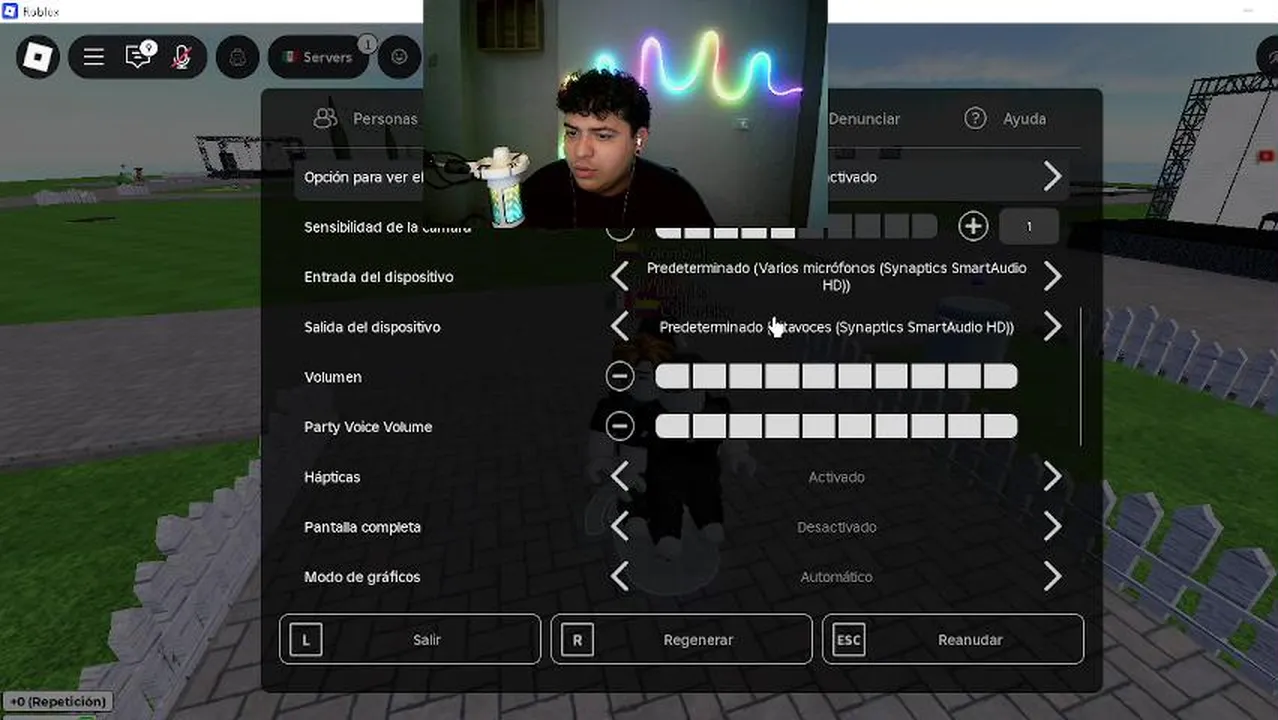The width and height of the screenshot is (1278, 720).
Task: Click the Hápticas Activado value
Action: (x=836, y=477)
